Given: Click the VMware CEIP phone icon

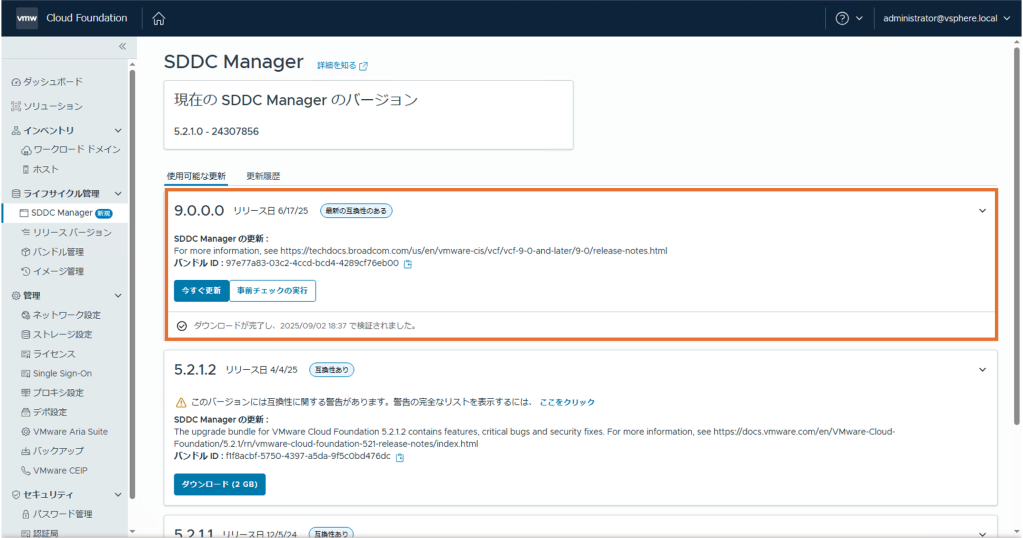Looking at the screenshot, I should (25, 470).
